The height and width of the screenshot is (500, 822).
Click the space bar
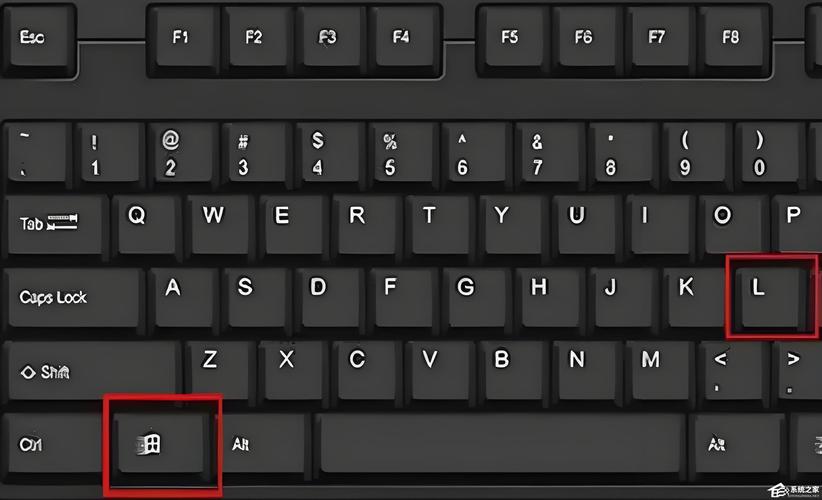click(x=501, y=443)
